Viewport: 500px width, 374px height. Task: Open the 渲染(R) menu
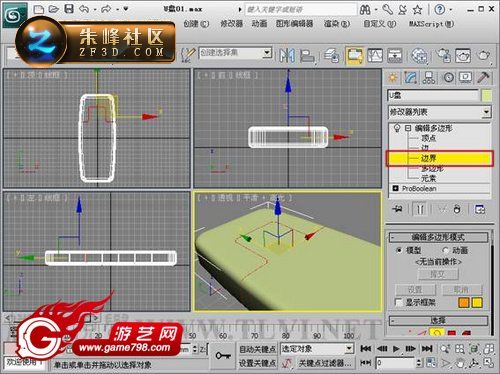337,24
